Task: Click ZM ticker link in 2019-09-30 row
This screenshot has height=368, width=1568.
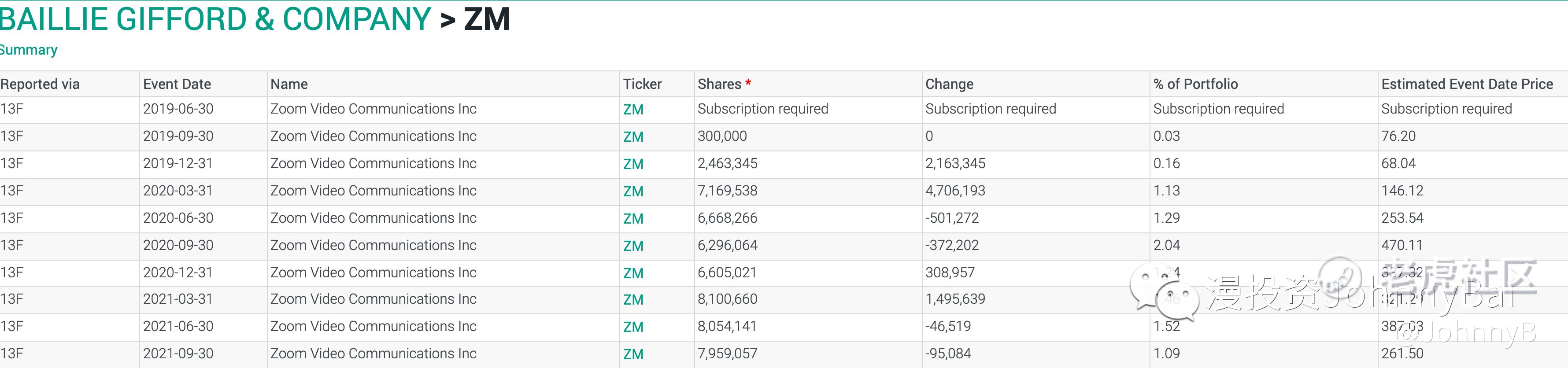Action: [633, 137]
